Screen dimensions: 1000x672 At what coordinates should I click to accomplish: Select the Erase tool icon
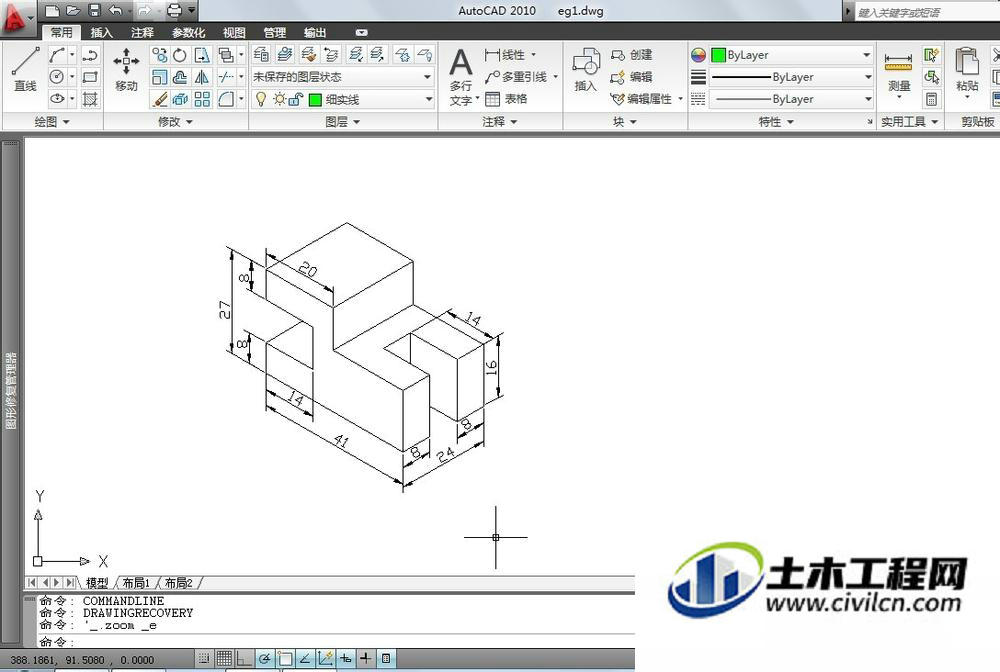(x=159, y=99)
